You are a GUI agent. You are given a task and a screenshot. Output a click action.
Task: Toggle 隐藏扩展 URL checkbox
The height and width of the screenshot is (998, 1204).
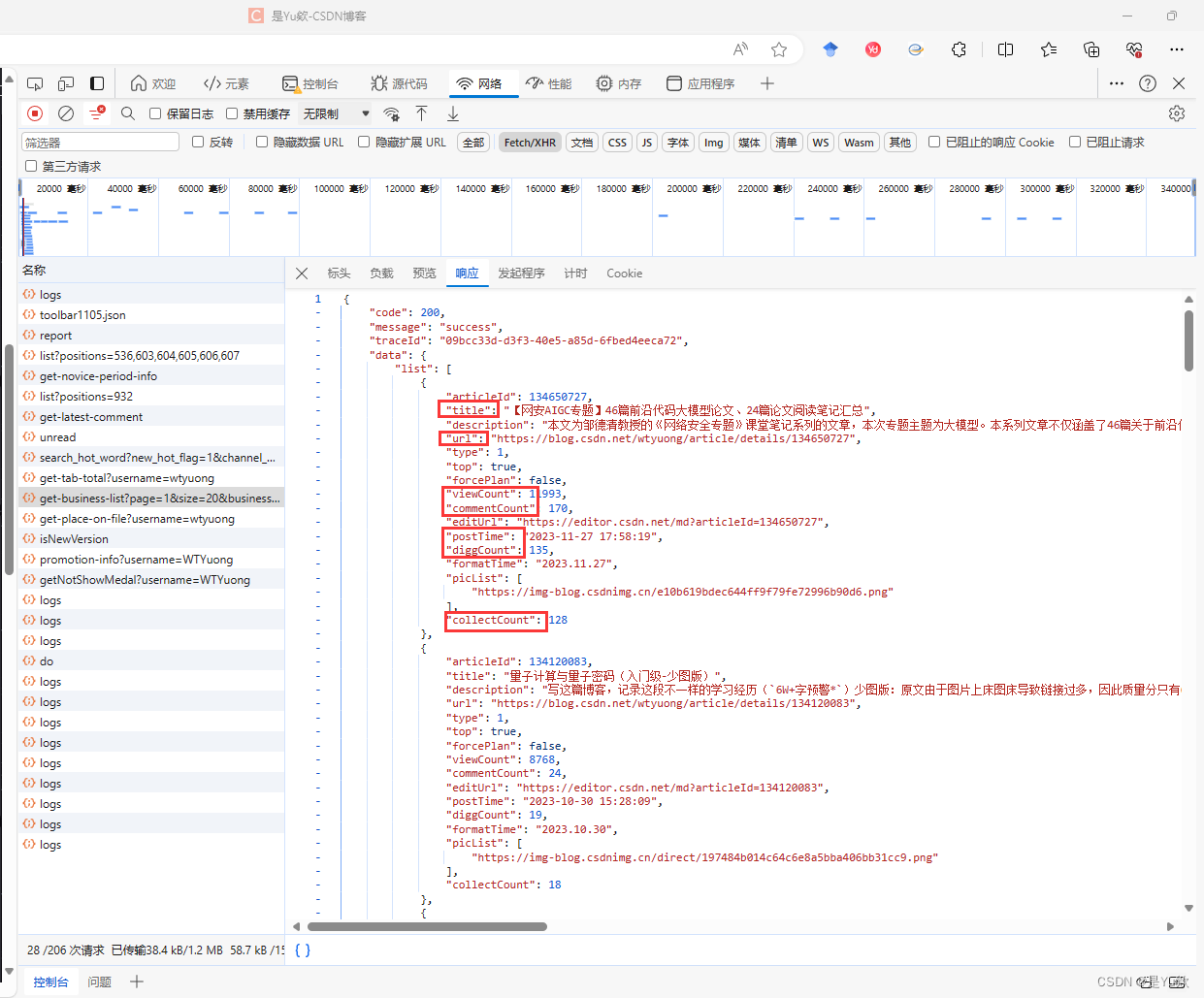coord(364,142)
